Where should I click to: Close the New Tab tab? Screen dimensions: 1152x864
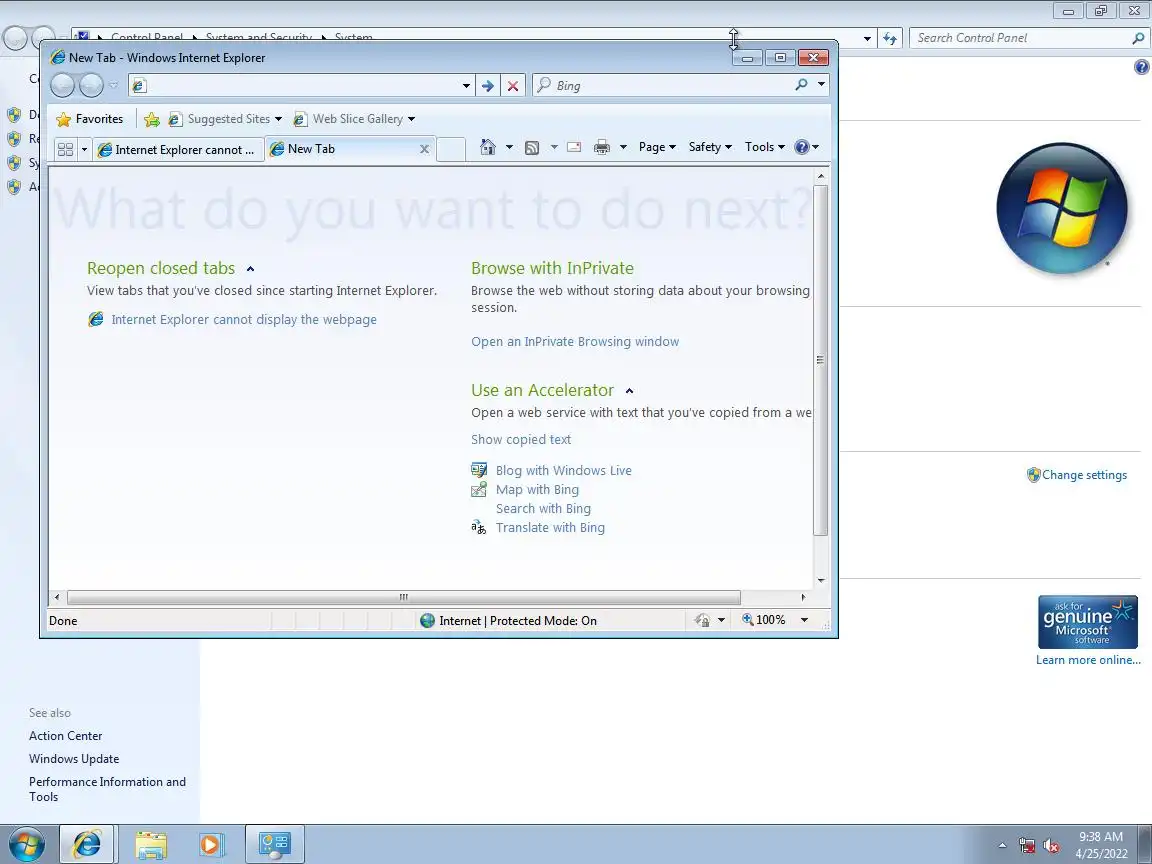point(424,149)
